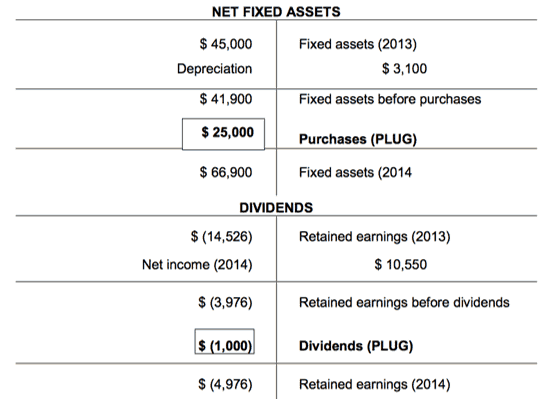
Task: Click the $ 66,900 total
Action: (x=226, y=172)
